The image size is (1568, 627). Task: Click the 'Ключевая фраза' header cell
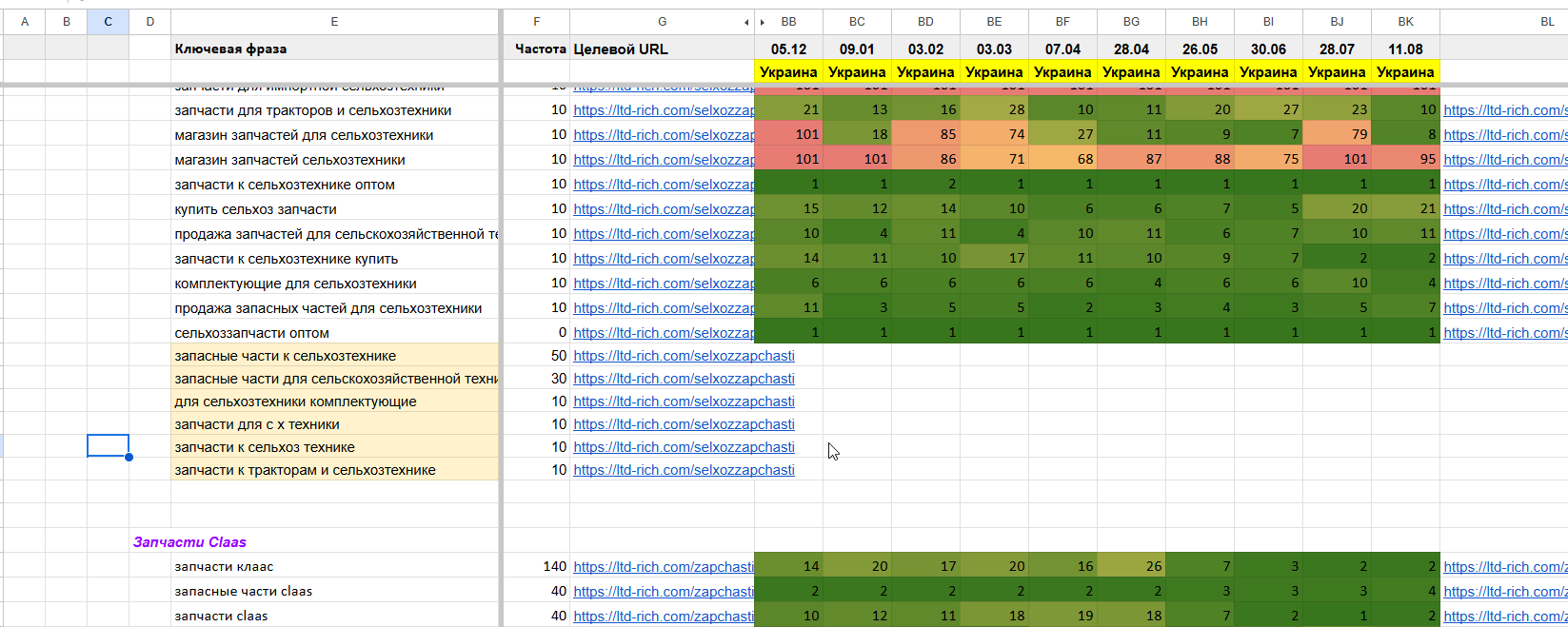(334, 49)
